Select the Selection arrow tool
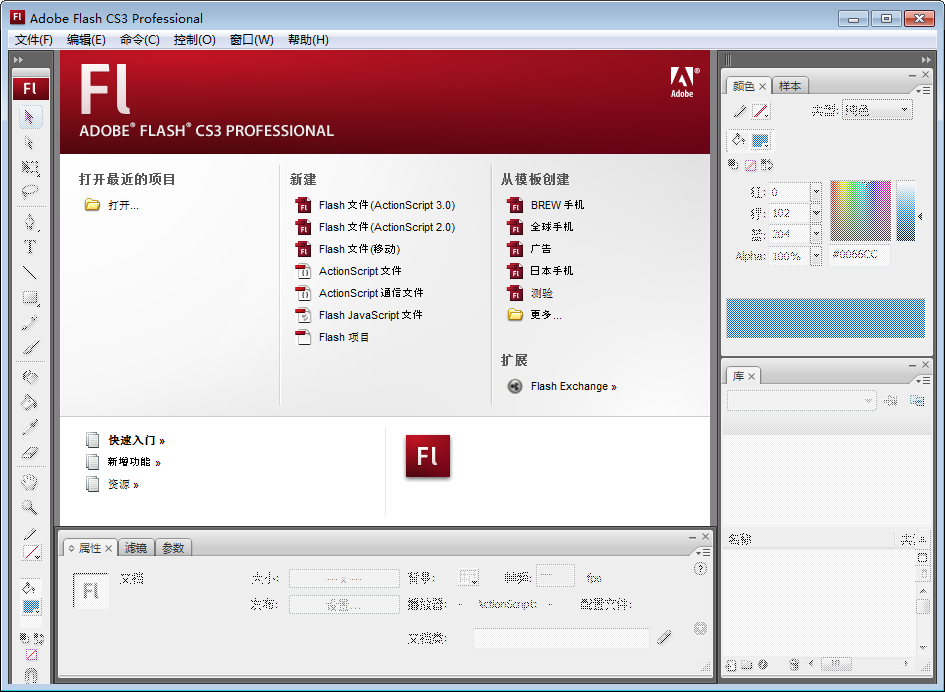The height and width of the screenshot is (692, 945). pyautogui.click(x=30, y=117)
